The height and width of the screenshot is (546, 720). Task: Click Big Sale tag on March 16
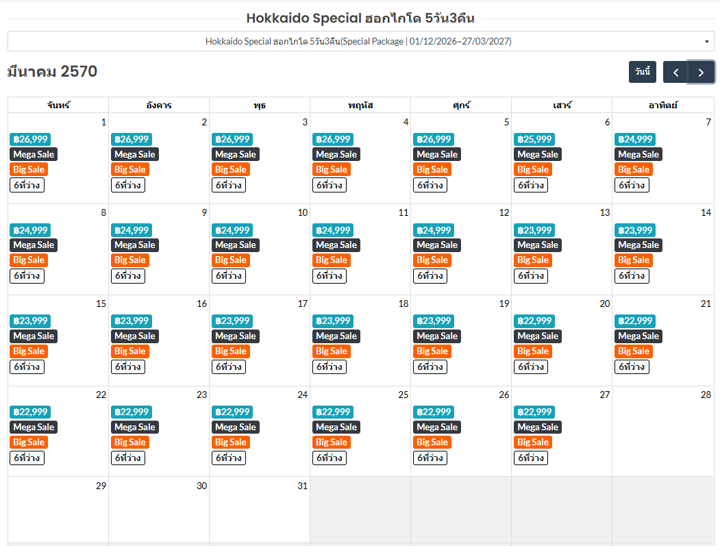click(130, 351)
